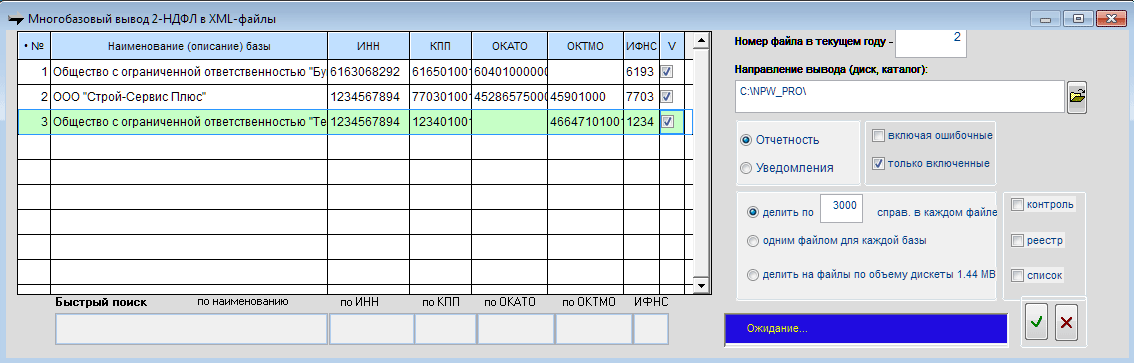1134x363 pixels.
Task: Focus the quick search по ИНН field
Action: 371,328
